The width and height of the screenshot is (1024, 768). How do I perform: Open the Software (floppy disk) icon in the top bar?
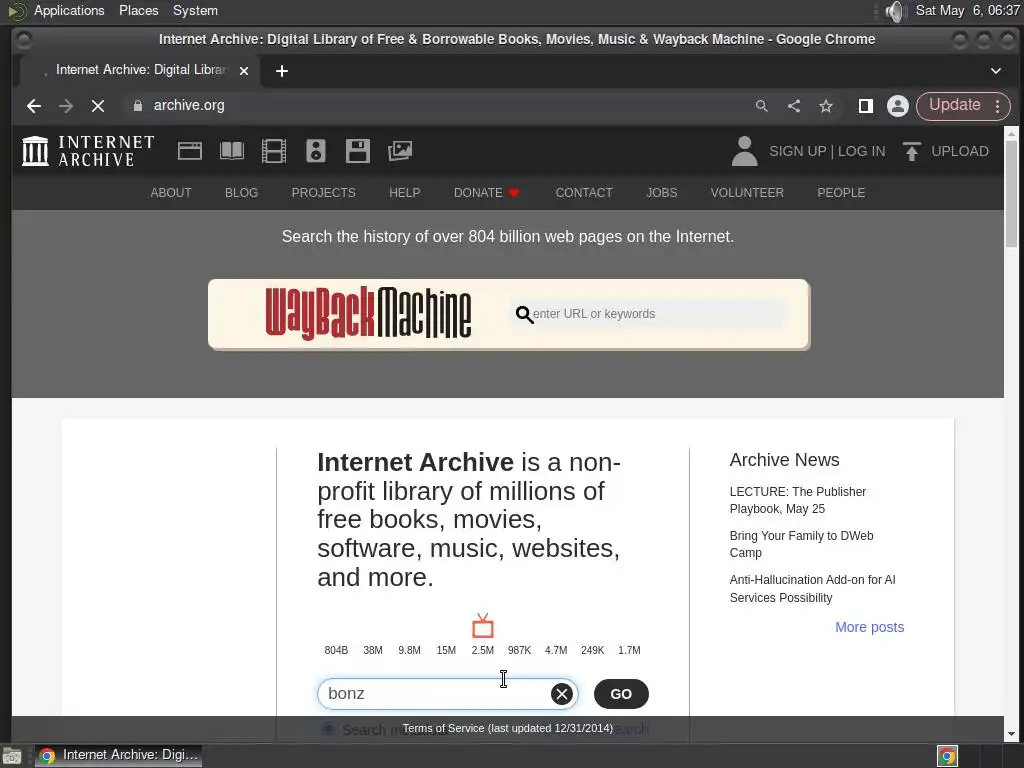coord(358,152)
